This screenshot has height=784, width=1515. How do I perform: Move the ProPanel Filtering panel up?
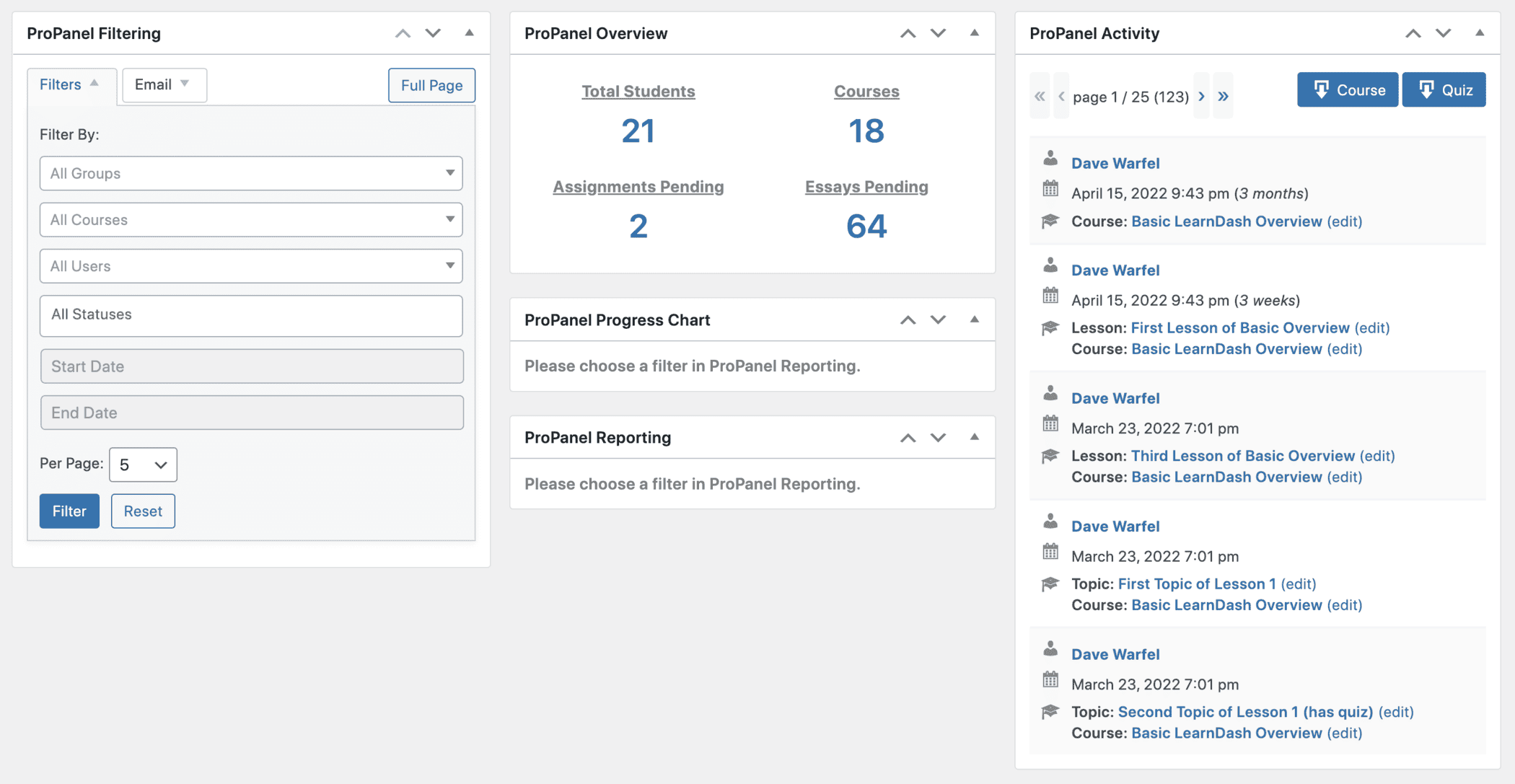(x=403, y=33)
